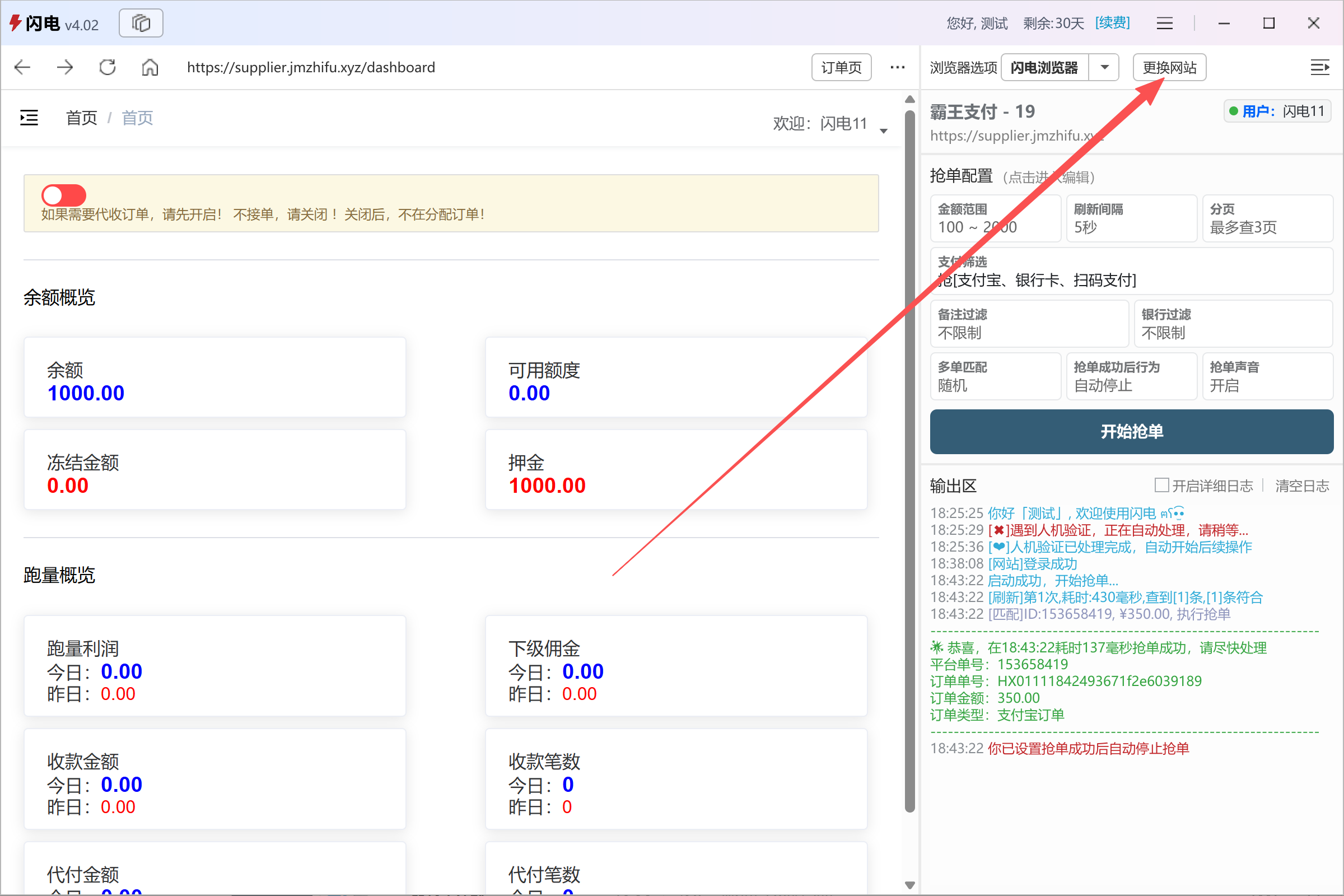Enable the order-receiving toggle switch

(63, 195)
